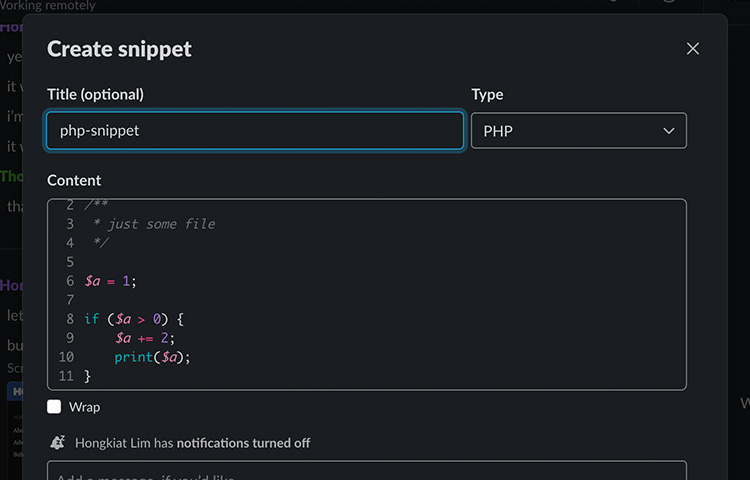Click the chevron arrow in the Type dropdown

click(x=669, y=131)
